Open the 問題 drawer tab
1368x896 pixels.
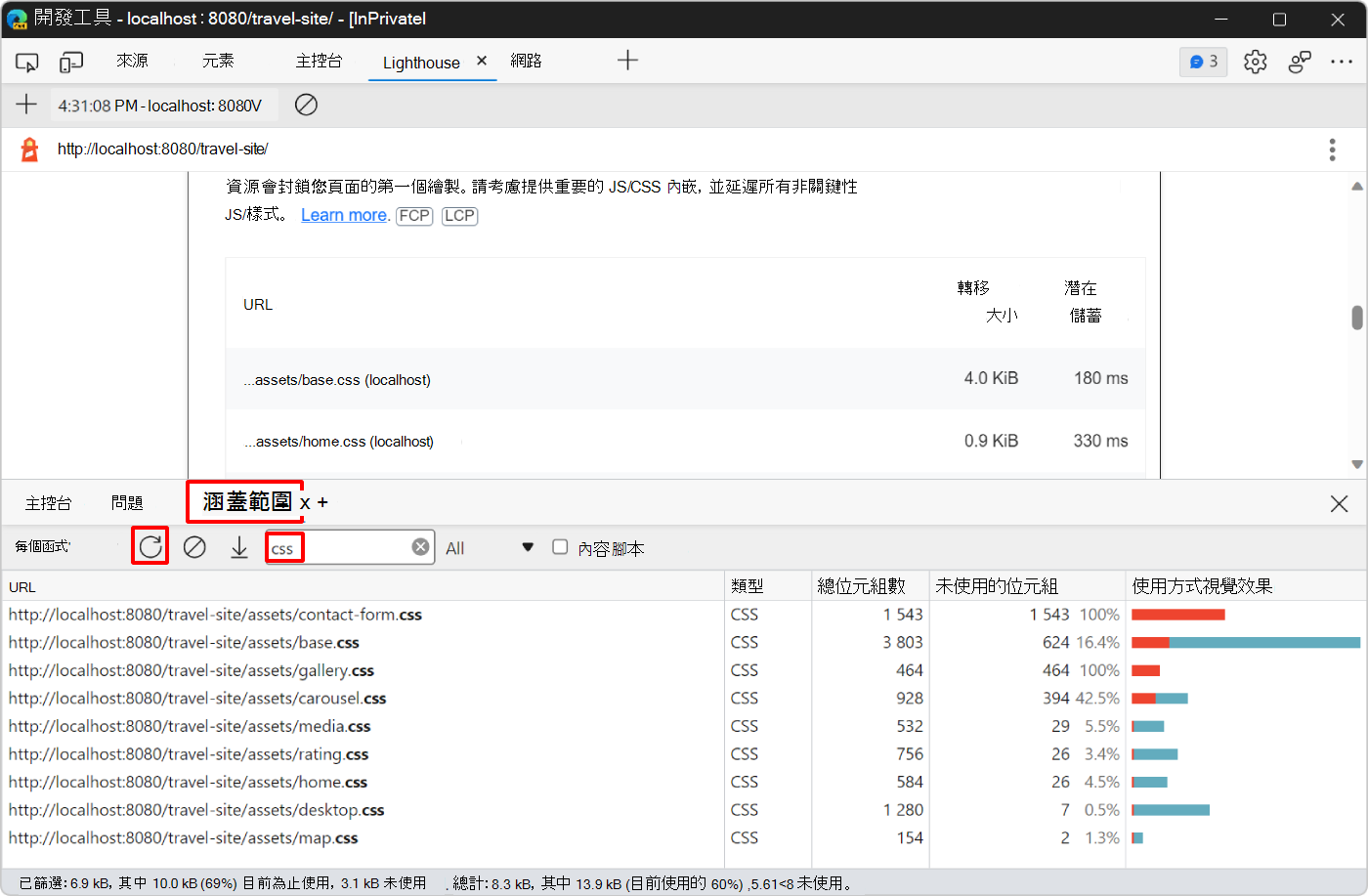(127, 502)
